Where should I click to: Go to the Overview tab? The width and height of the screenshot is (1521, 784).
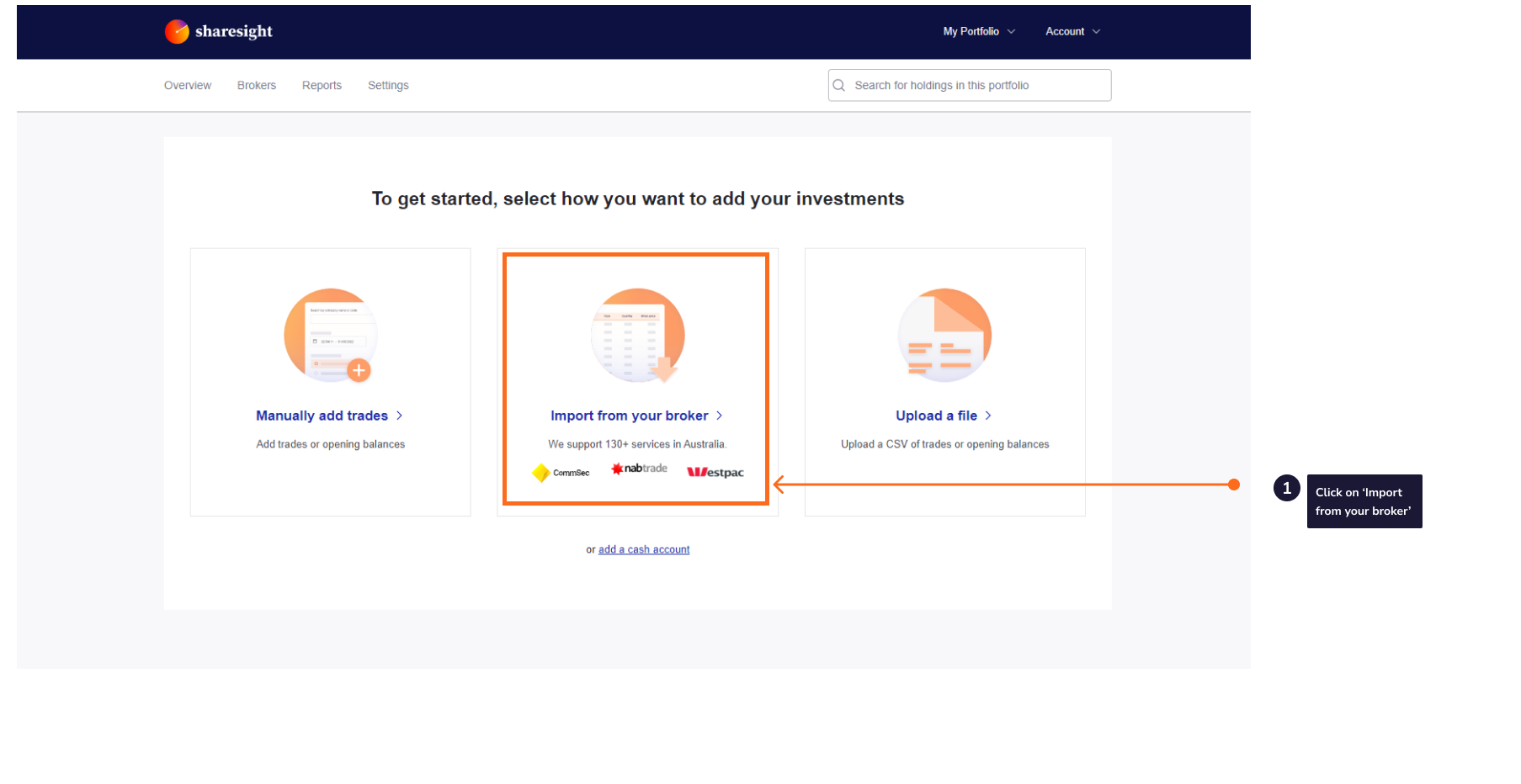tap(188, 85)
